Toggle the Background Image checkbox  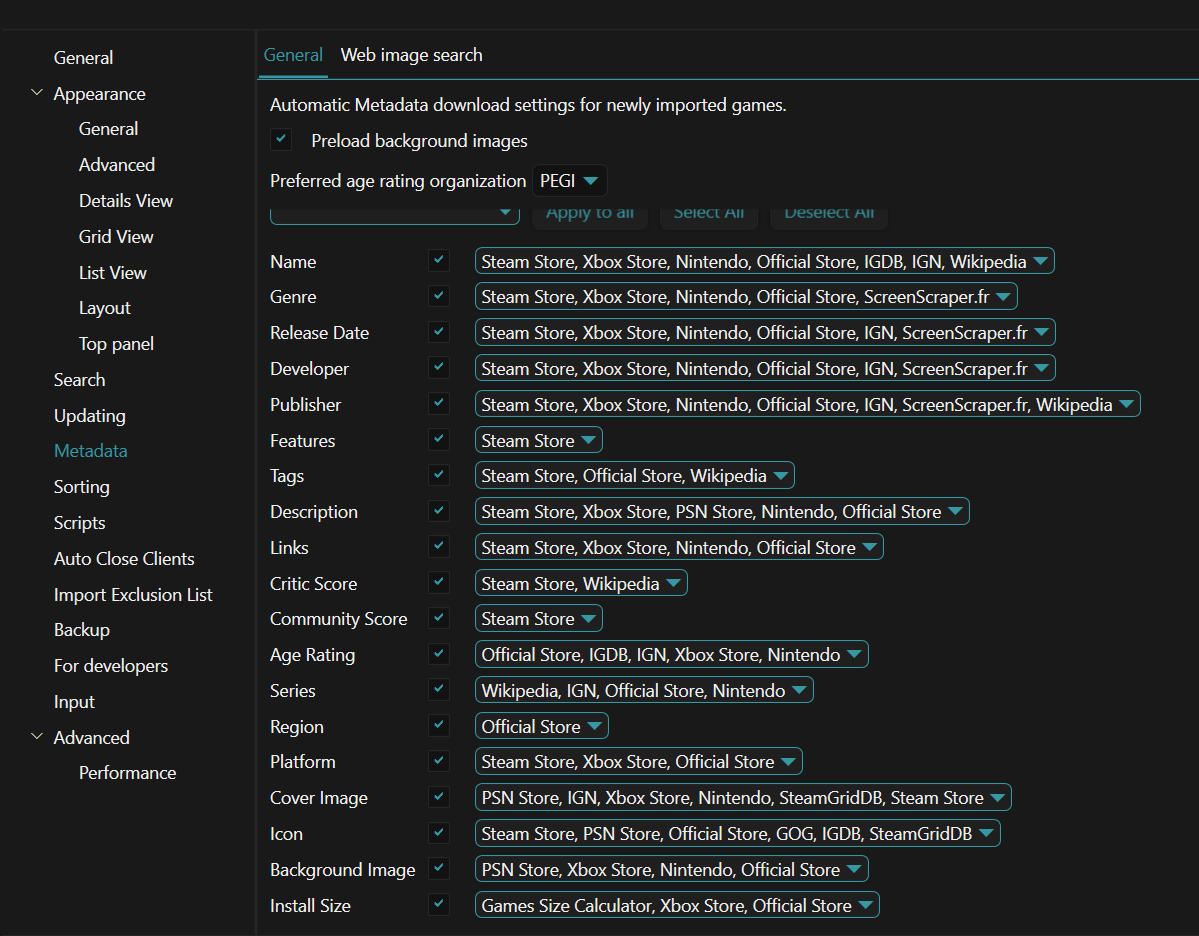[439, 868]
